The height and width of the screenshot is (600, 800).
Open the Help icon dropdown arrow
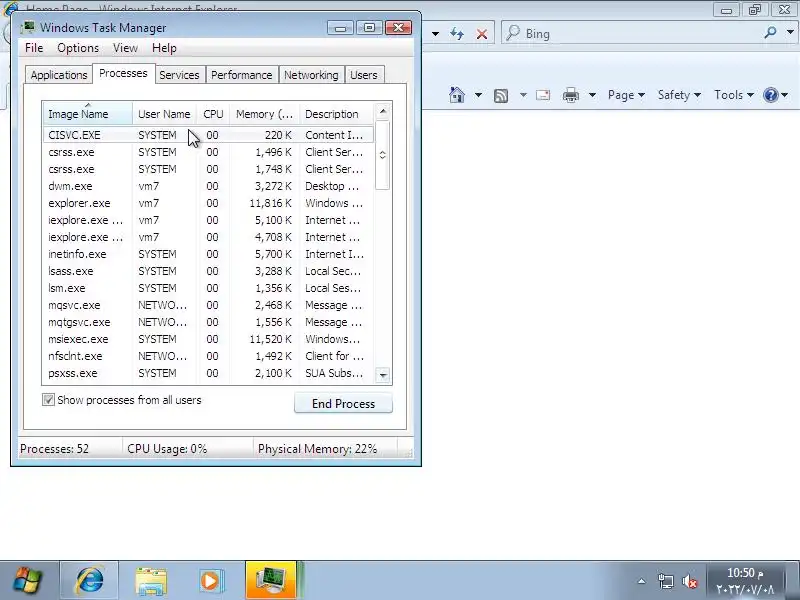click(x=785, y=95)
